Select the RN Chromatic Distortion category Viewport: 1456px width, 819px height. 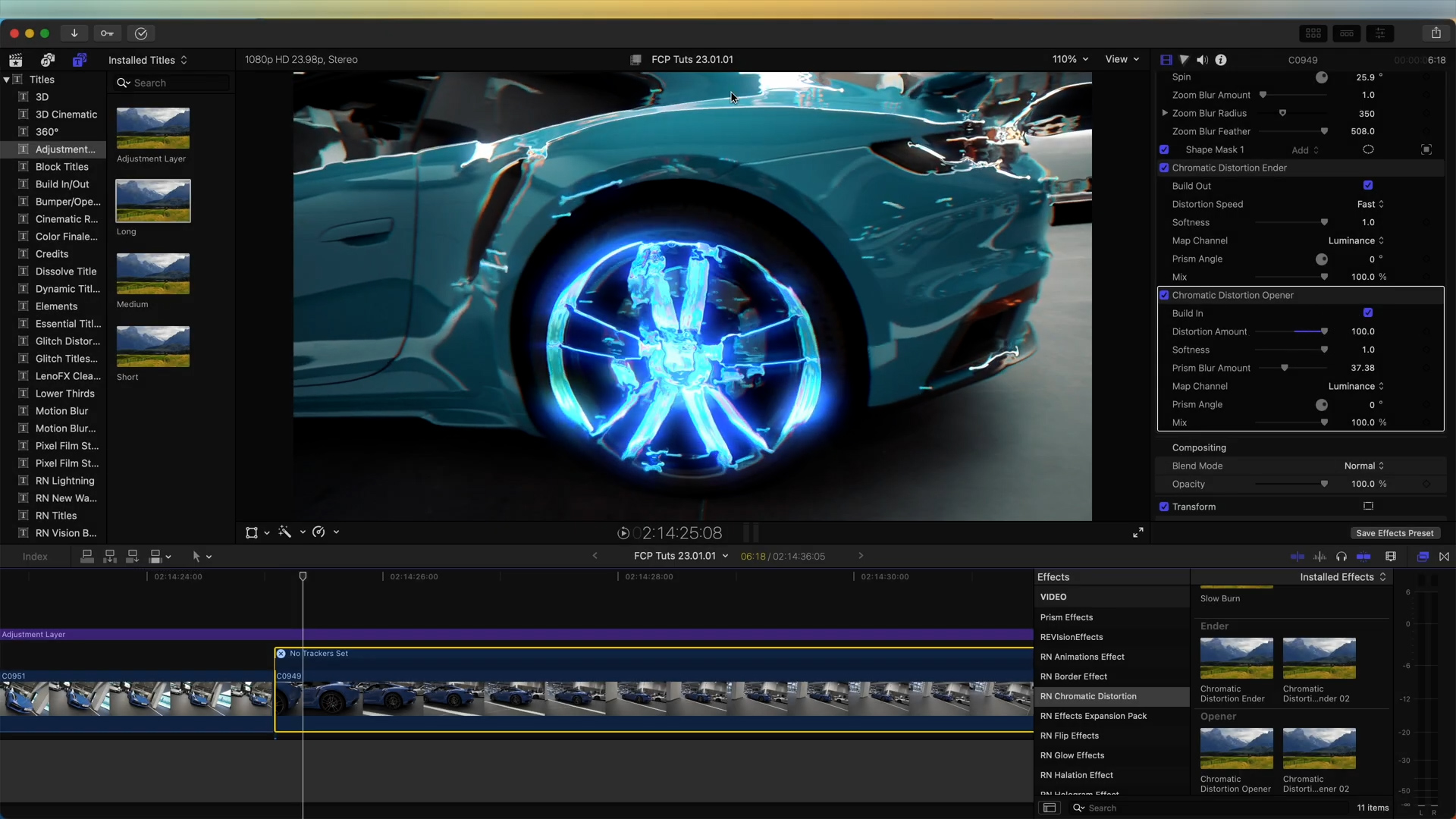(1112, 696)
